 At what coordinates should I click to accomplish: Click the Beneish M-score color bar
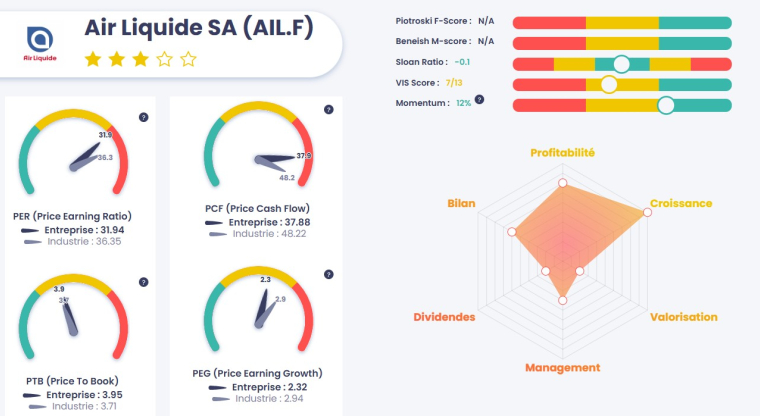coord(622,42)
